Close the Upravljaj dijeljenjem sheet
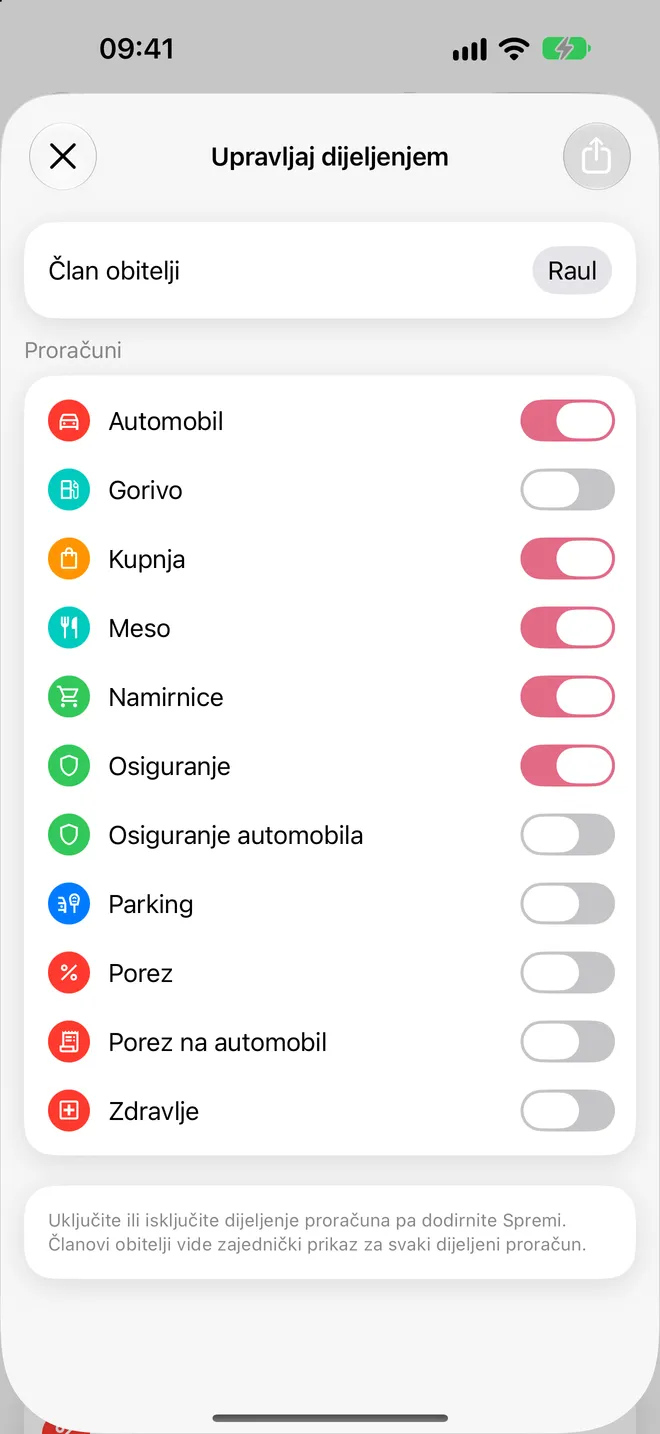The height and width of the screenshot is (1434, 660). tap(63, 156)
